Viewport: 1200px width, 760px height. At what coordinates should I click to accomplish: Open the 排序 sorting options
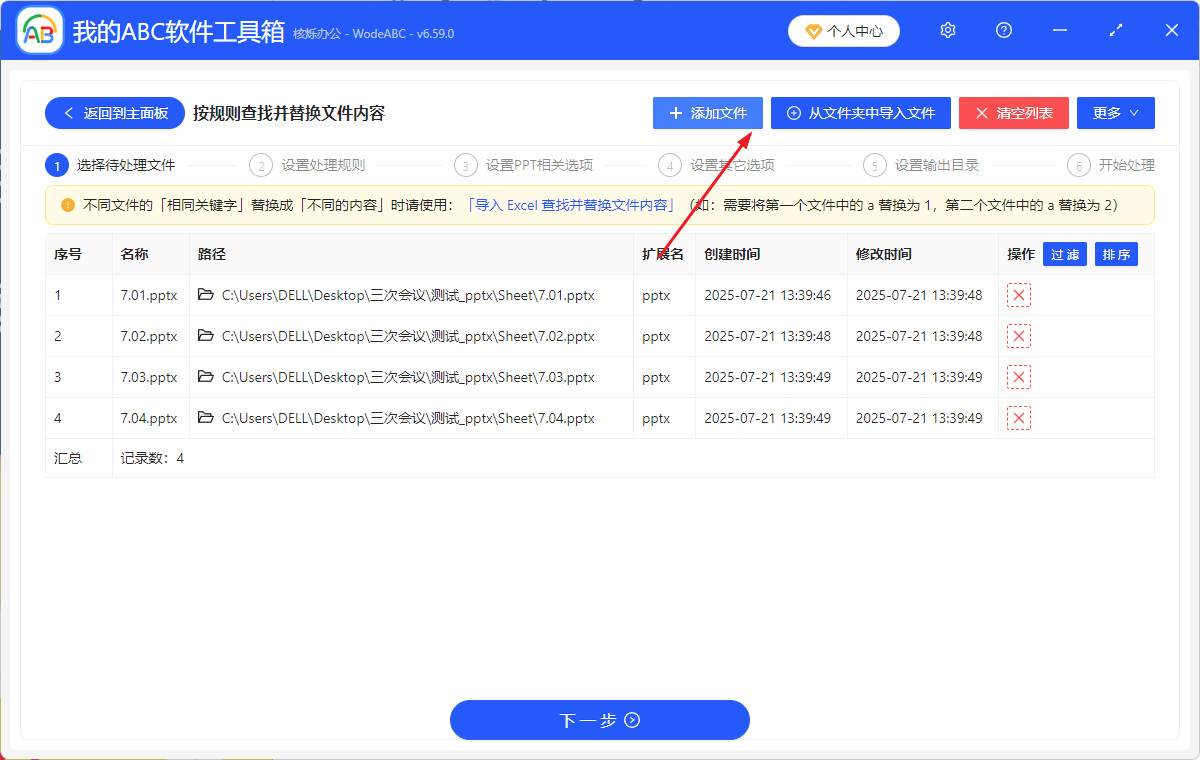pyautogui.click(x=1115, y=254)
